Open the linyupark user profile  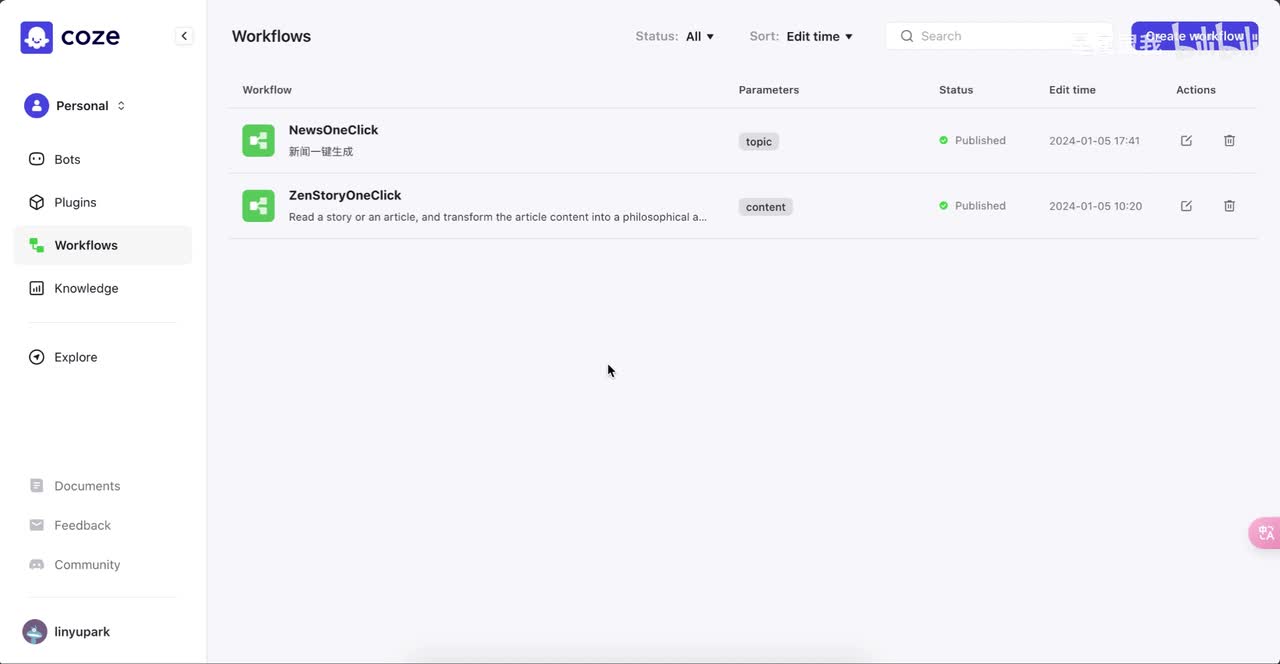81,632
